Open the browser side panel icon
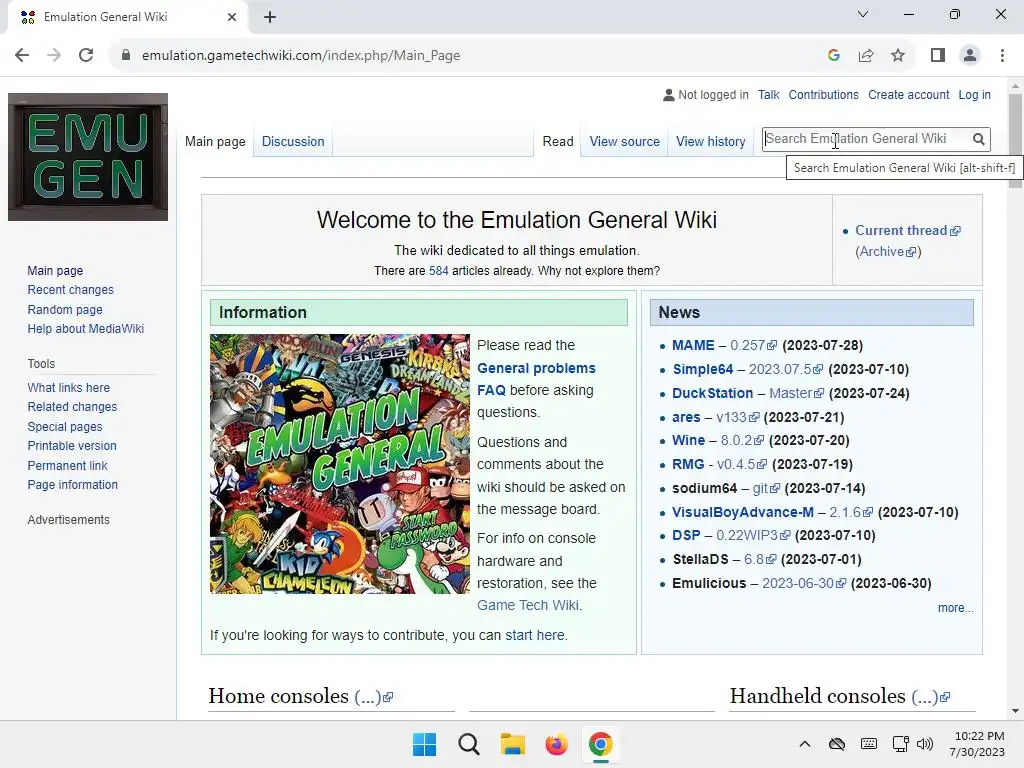The width and height of the screenshot is (1024, 768). pos(938,56)
